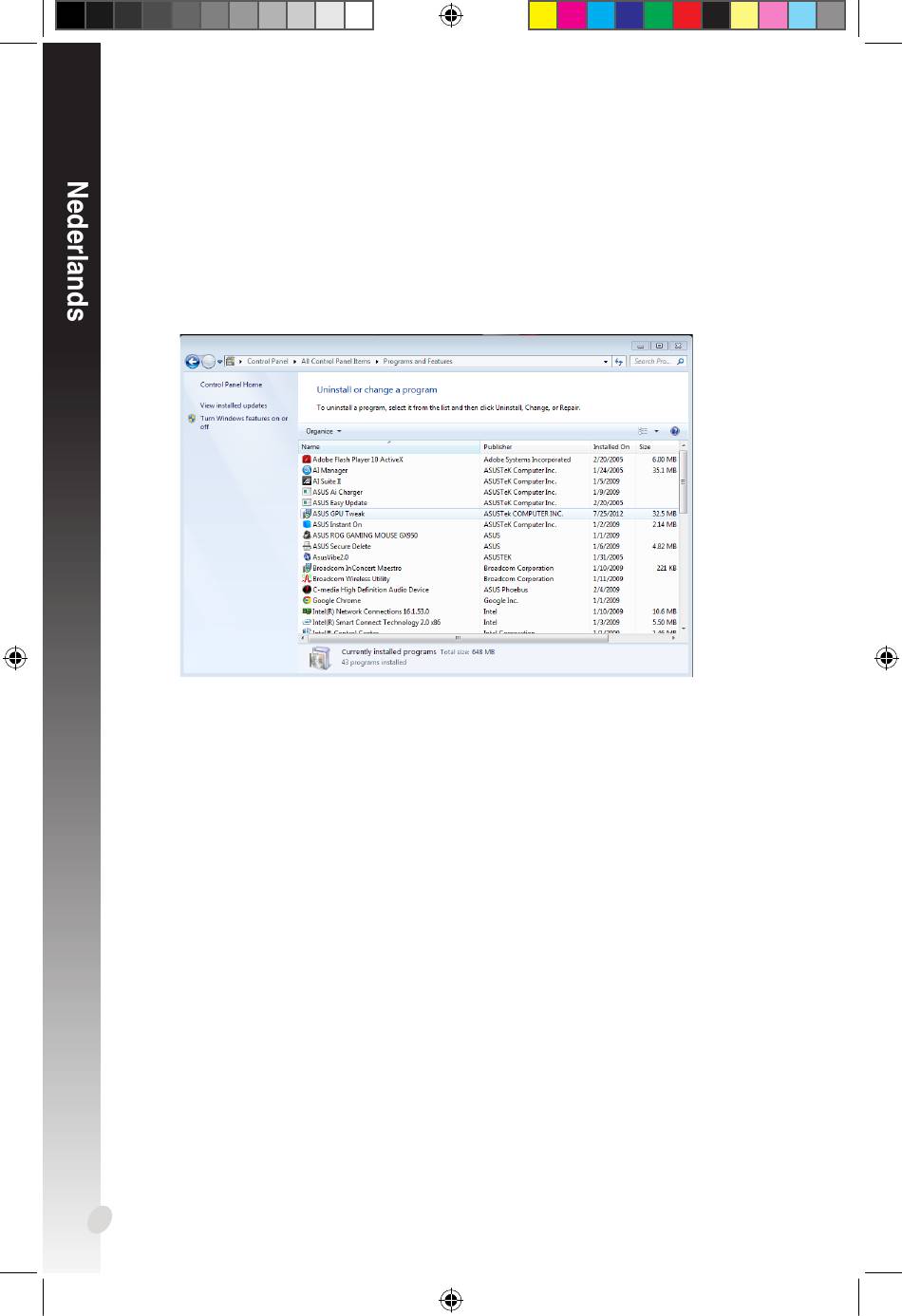
Task: Open the Organize dropdown menu
Action: pos(324,431)
